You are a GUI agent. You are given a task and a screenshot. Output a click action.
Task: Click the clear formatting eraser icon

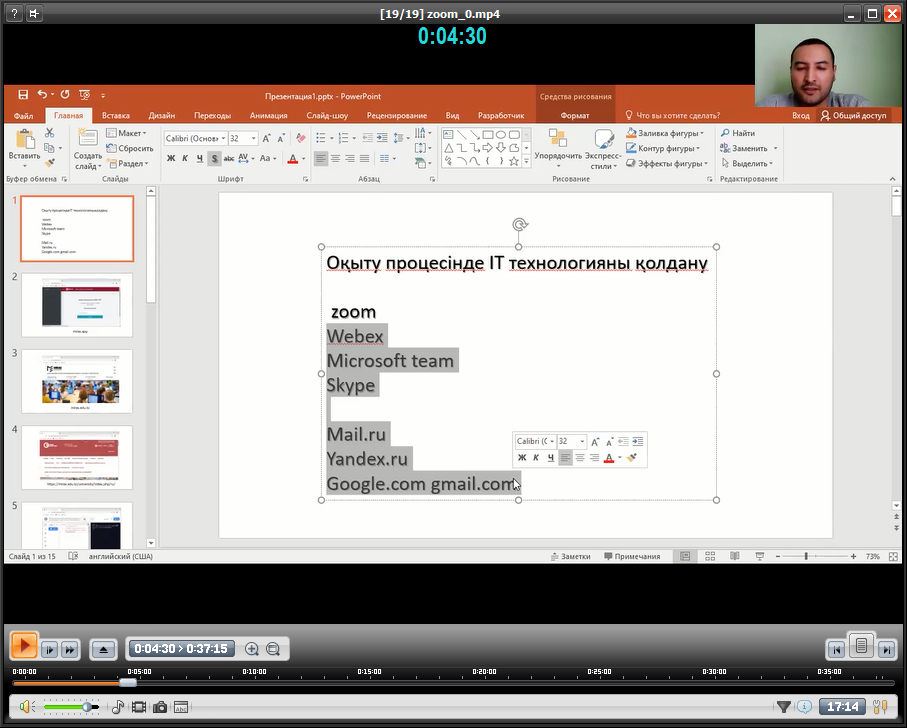pos(301,138)
